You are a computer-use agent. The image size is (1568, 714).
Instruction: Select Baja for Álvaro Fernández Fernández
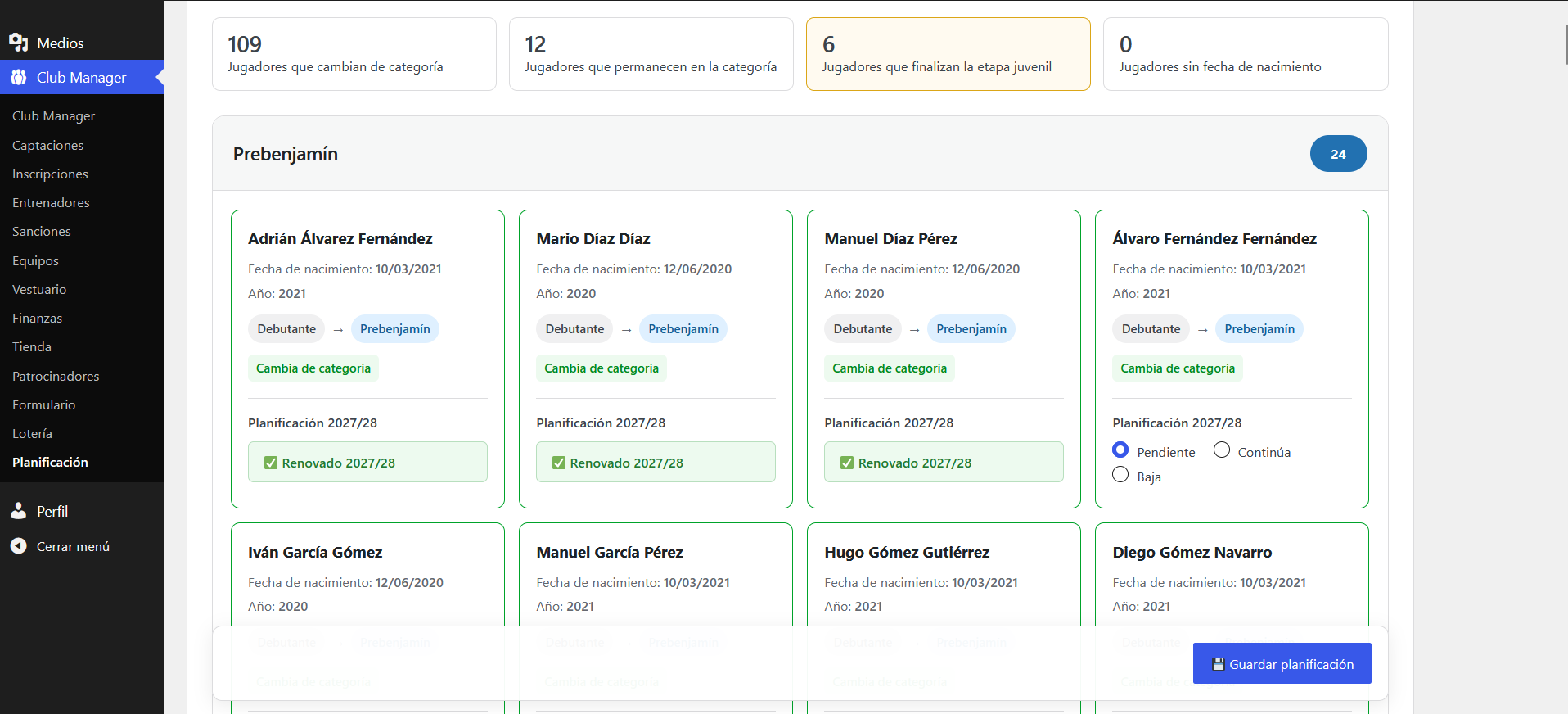(1120, 475)
